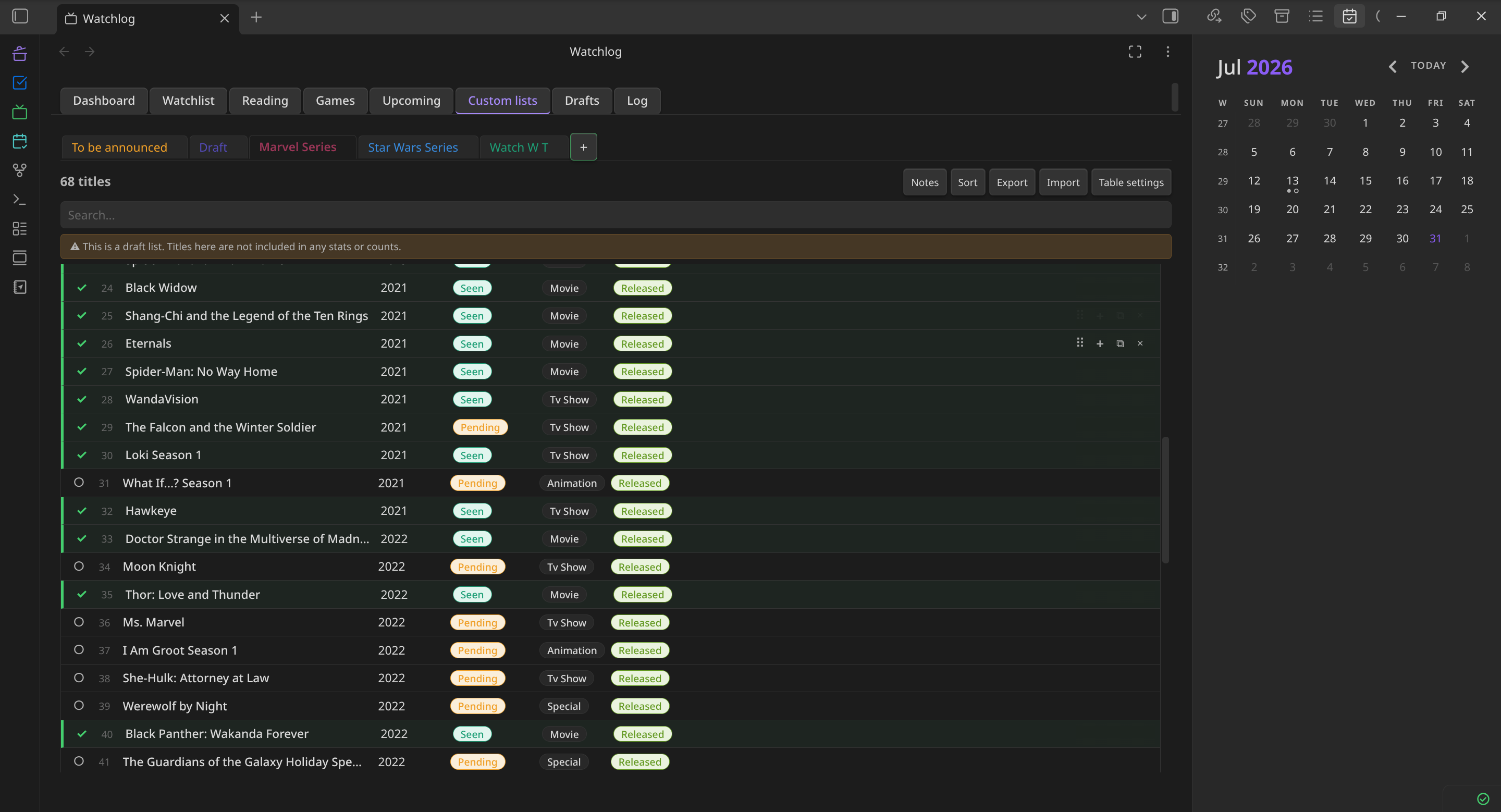
Task: Click the sync status check icon
Action: coord(1483,798)
